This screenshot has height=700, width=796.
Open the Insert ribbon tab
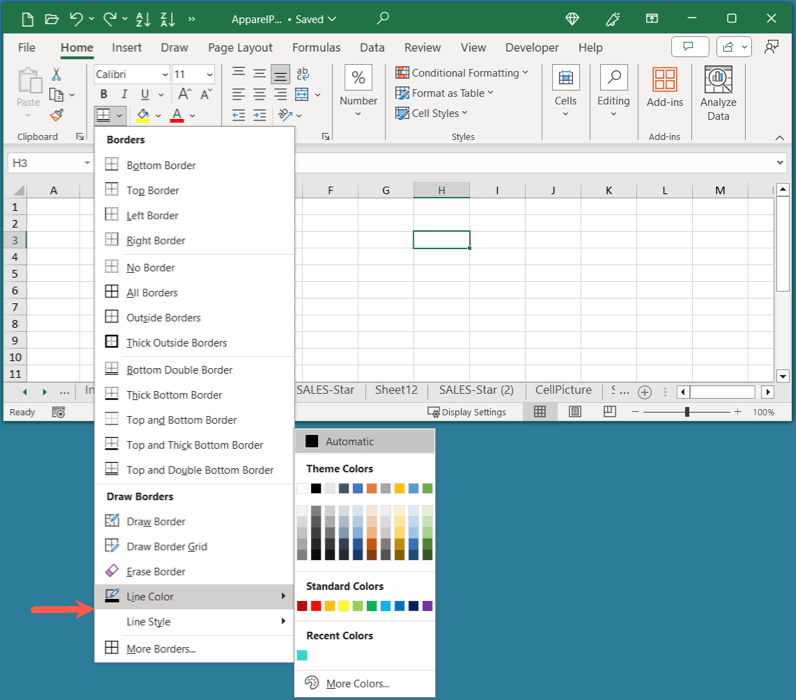tap(127, 48)
